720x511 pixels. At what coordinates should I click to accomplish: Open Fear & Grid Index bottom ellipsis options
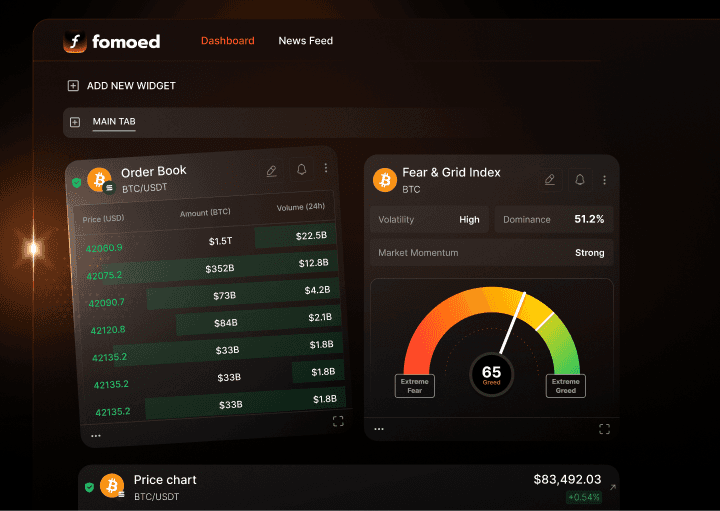(x=379, y=429)
